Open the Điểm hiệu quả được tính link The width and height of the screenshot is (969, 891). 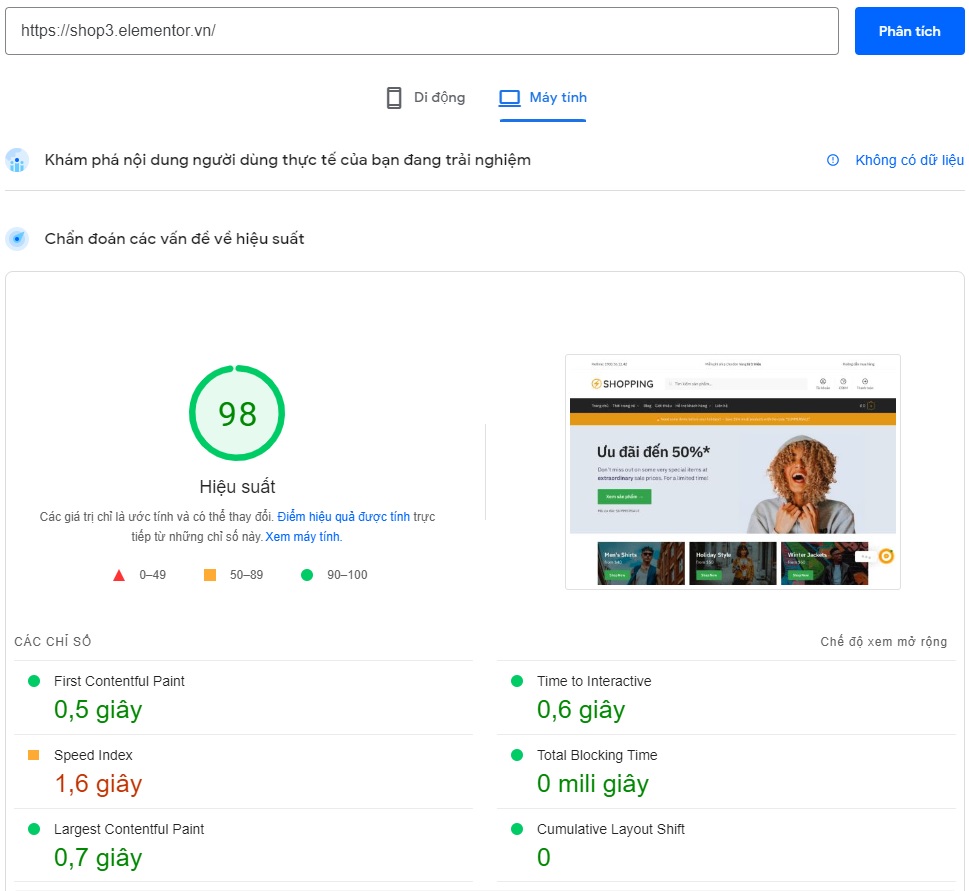click(344, 517)
